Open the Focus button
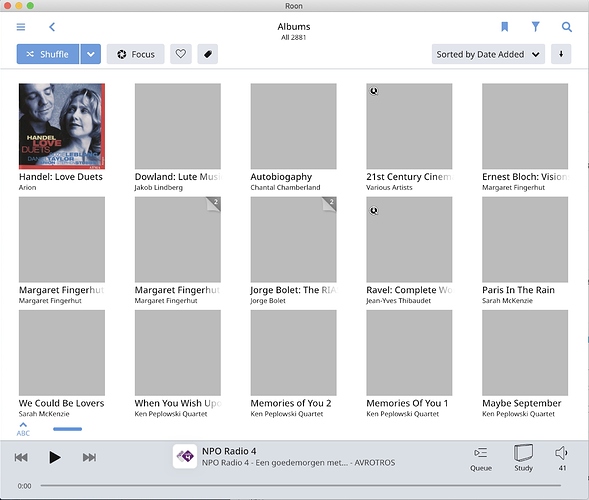The image size is (589, 500). coord(136,54)
